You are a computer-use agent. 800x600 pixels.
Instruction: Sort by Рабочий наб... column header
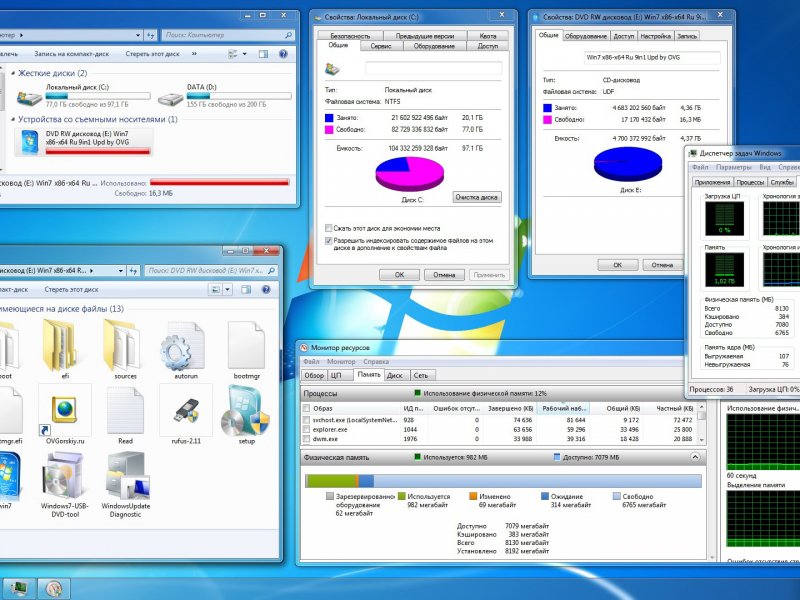pos(563,408)
